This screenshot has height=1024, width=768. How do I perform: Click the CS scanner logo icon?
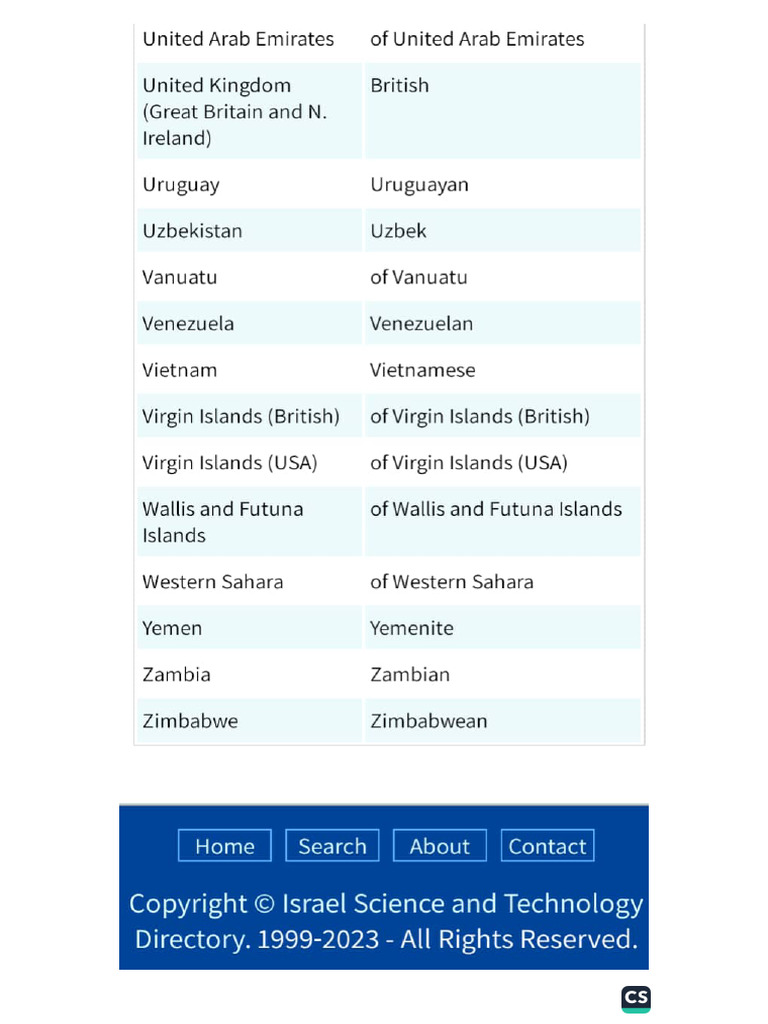tap(636, 998)
